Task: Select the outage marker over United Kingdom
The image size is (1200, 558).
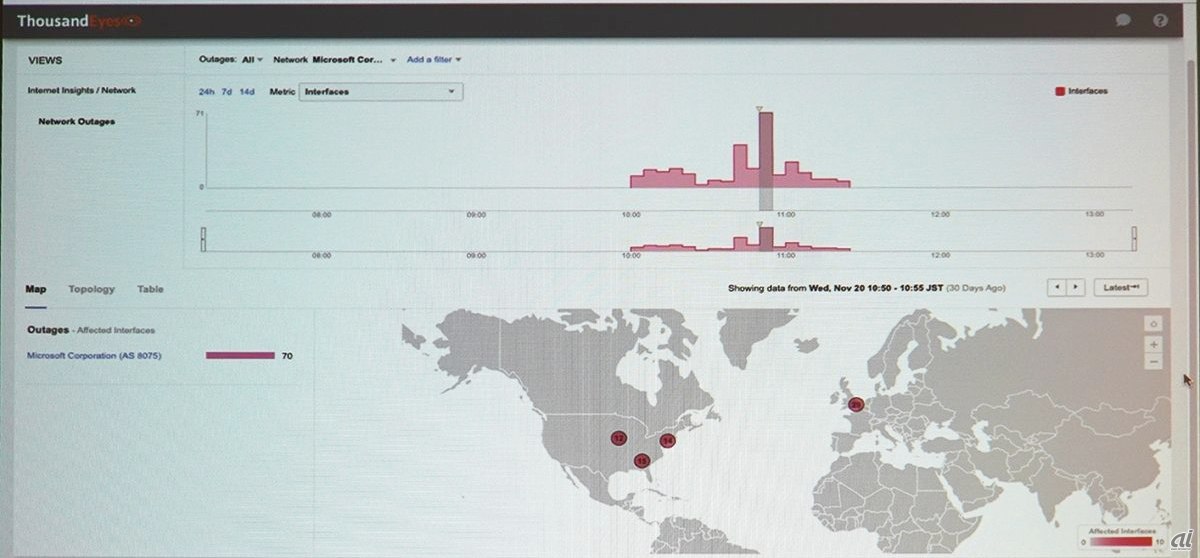Action: pyautogui.click(x=855, y=404)
